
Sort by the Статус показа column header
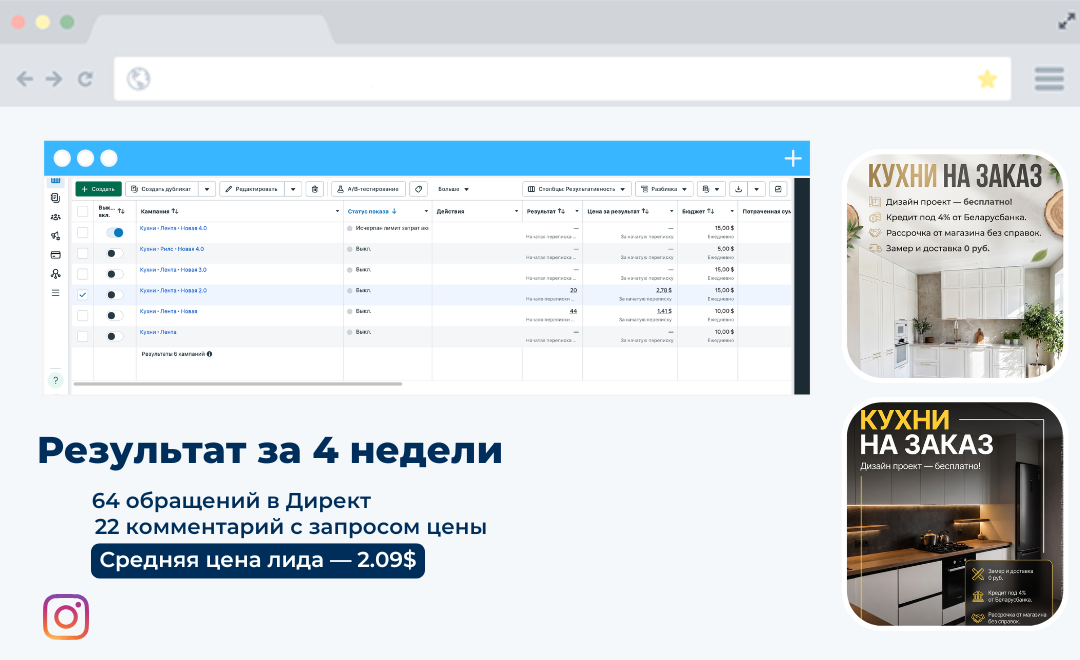click(x=372, y=212)
